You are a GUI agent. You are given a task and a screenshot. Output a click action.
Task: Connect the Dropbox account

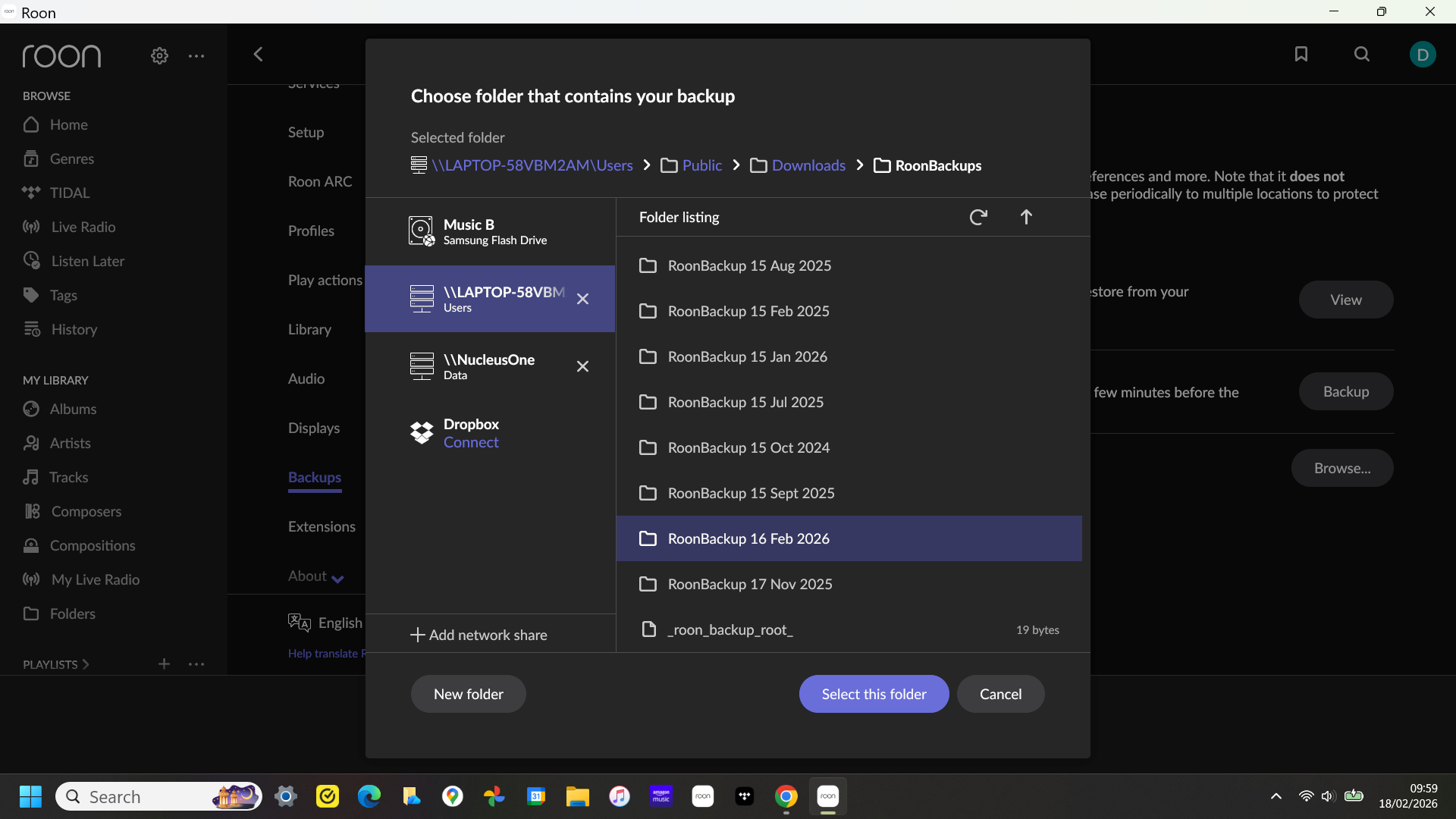[x=471, y=443]
